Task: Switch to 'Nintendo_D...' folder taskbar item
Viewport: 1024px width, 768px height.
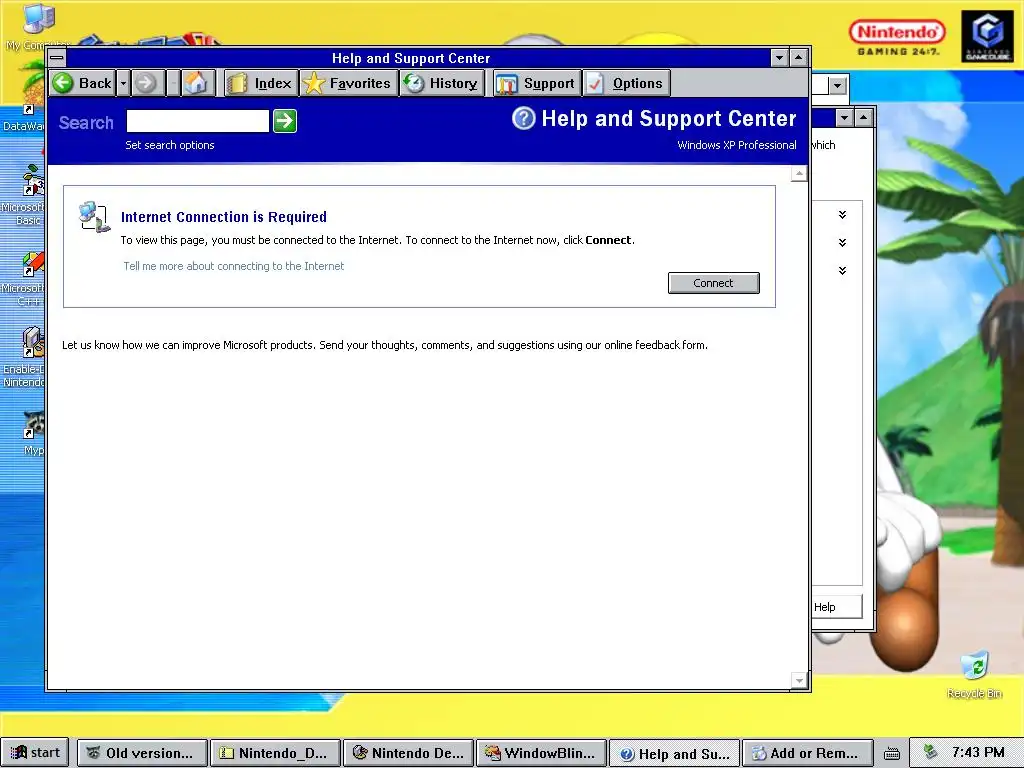Action: pos(276,753)
